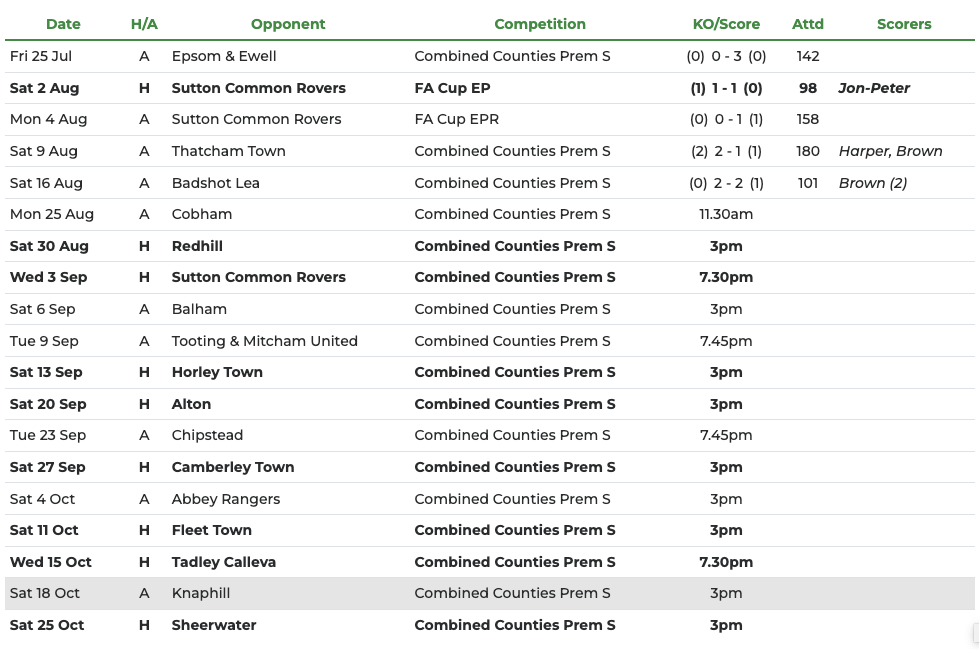Open the Badshot Lea match entry
Viewport: 979px width, 650px height.
pos(215,183)
